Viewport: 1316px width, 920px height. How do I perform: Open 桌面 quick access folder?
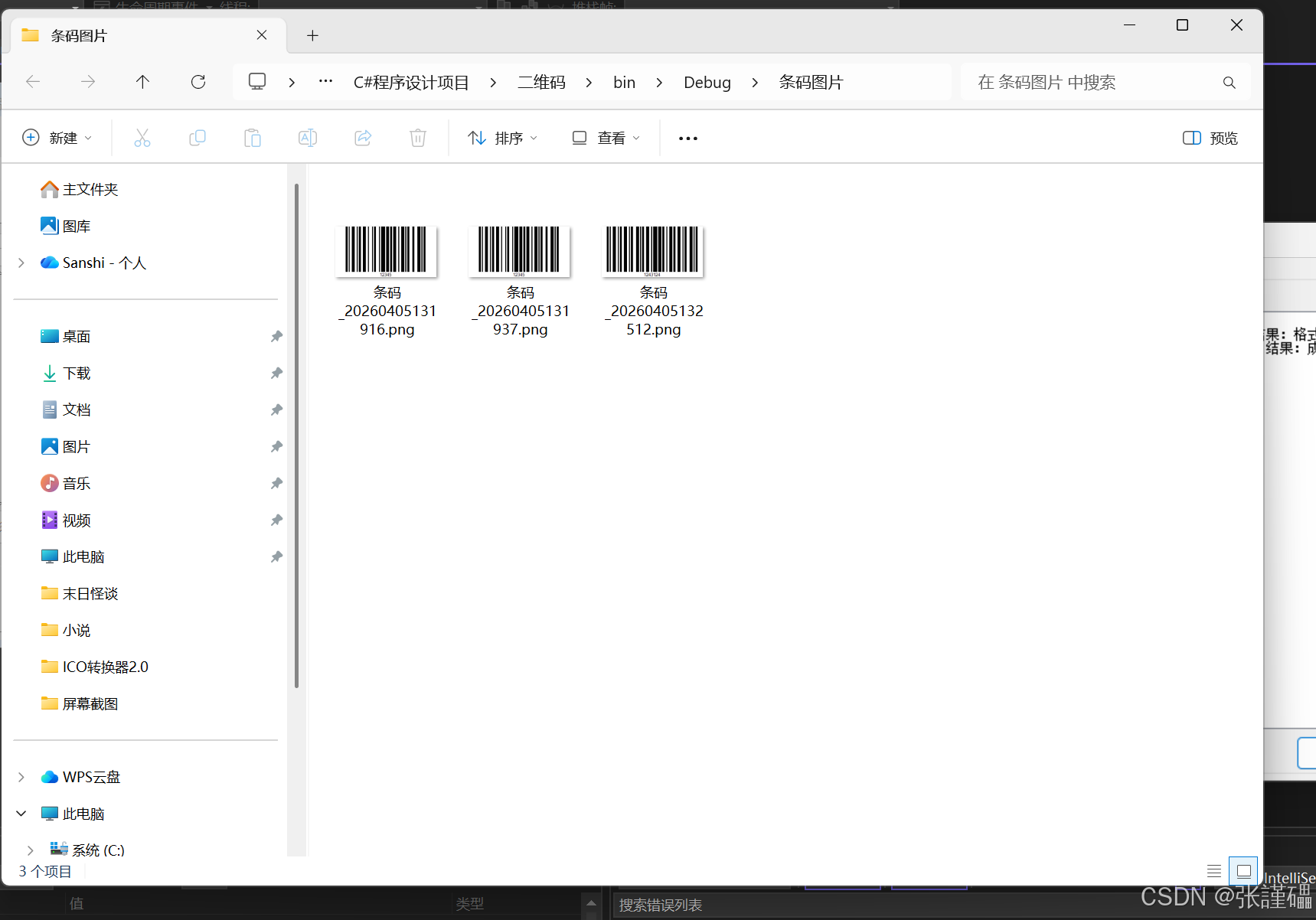tap(66, 336)
